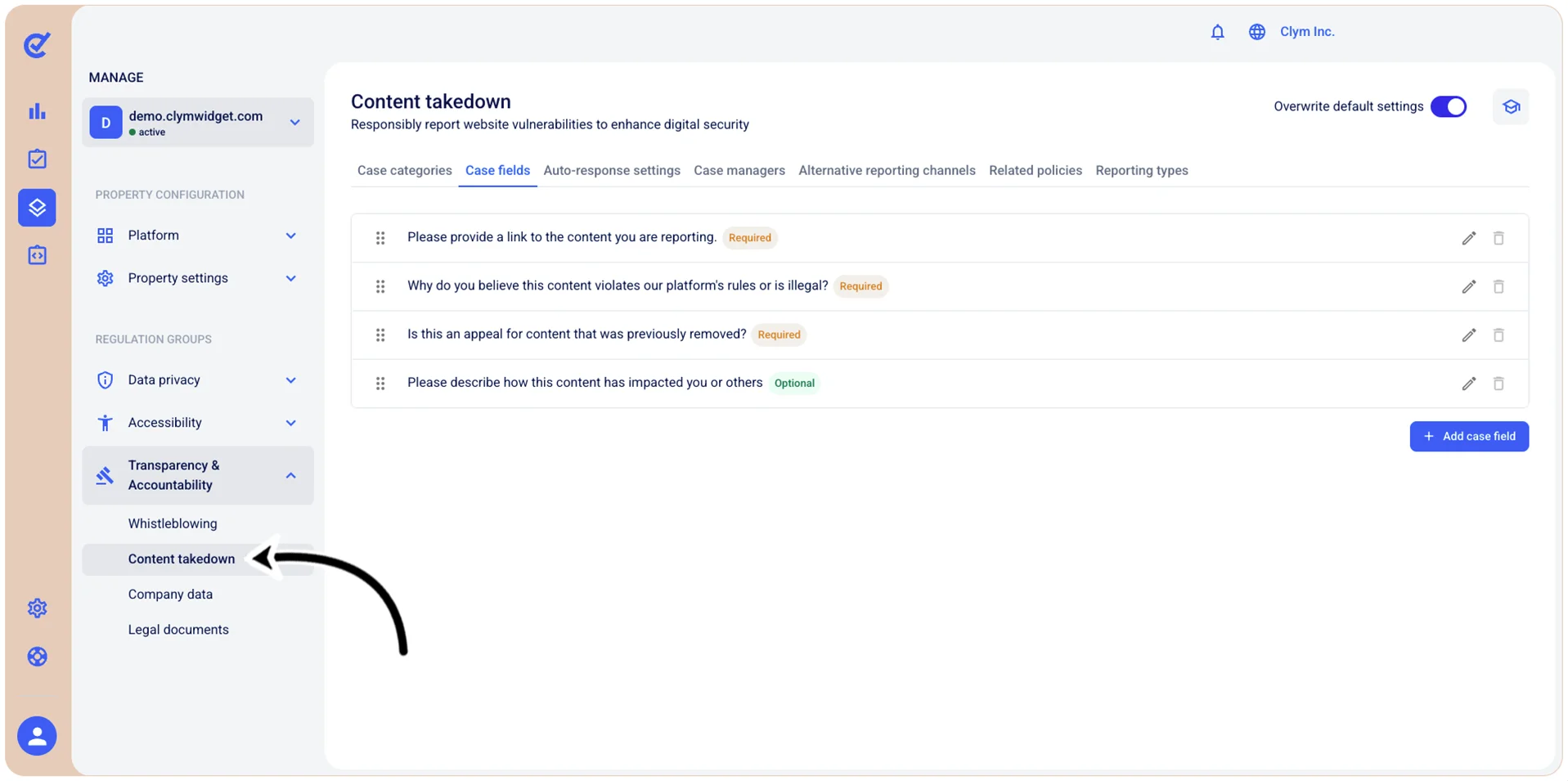The width and height of the screenshot is (1568, 781).
Task: Click the Add case field button
Action: point(1469,437)
